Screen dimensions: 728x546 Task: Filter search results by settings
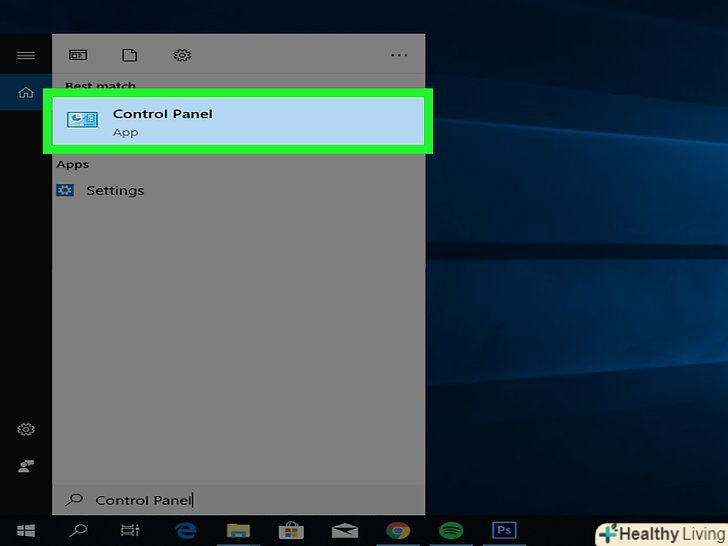click(x=181, y=56)
